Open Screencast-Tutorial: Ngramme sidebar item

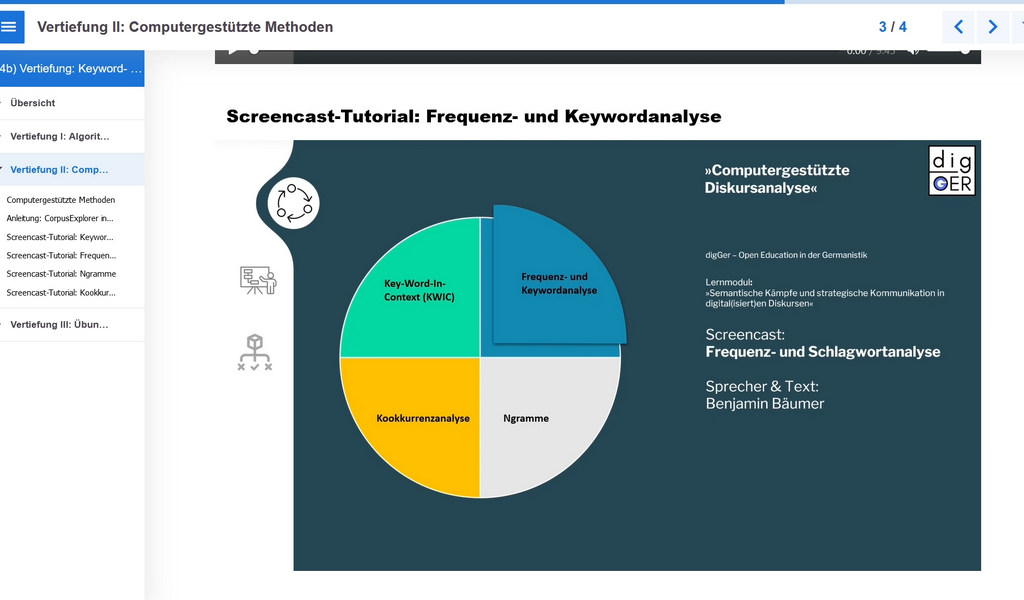pyautogui.click(x=61, y=274)
